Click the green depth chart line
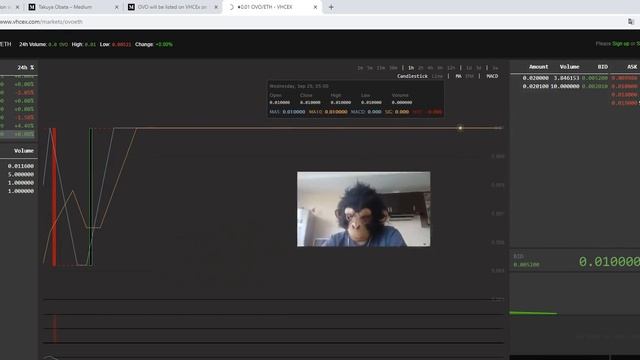 click(533, 313)
